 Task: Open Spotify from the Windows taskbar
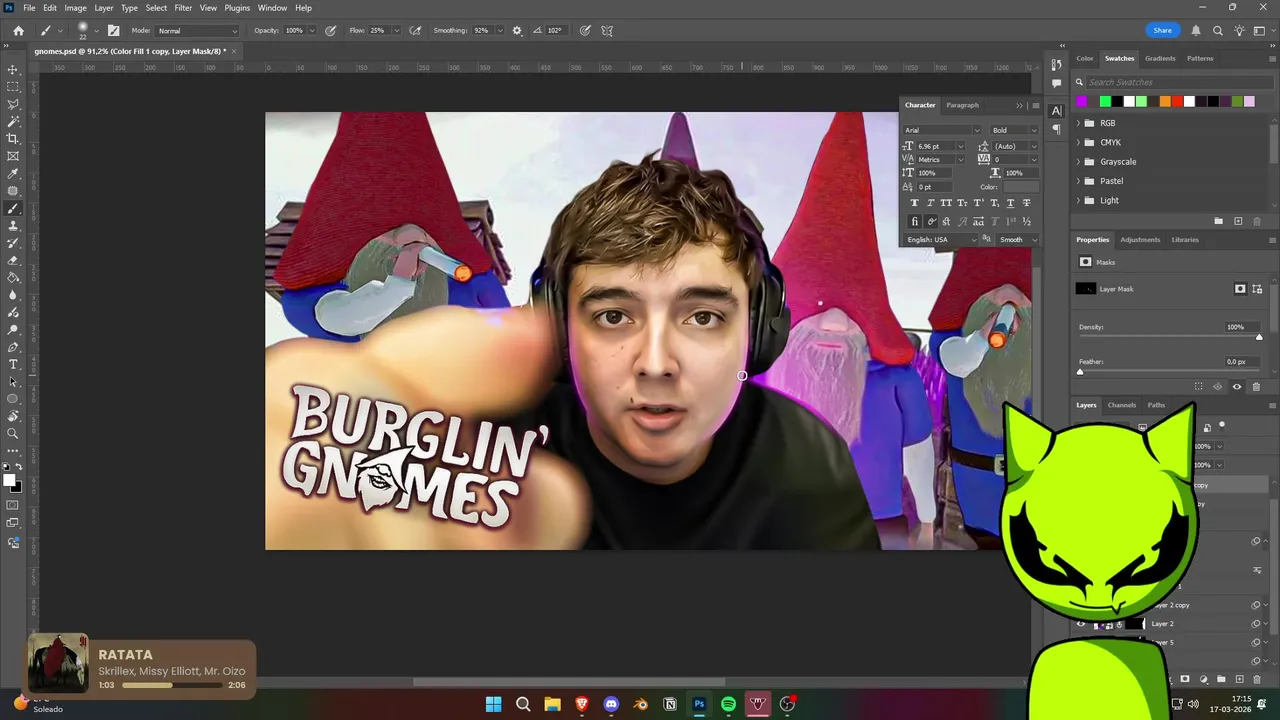coord(728,704)
